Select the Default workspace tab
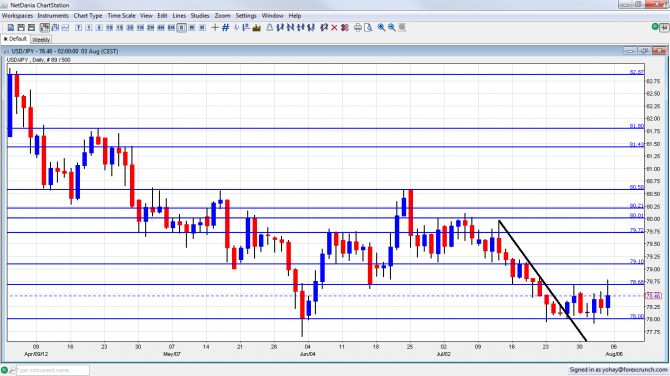 [x=15, y=39]
